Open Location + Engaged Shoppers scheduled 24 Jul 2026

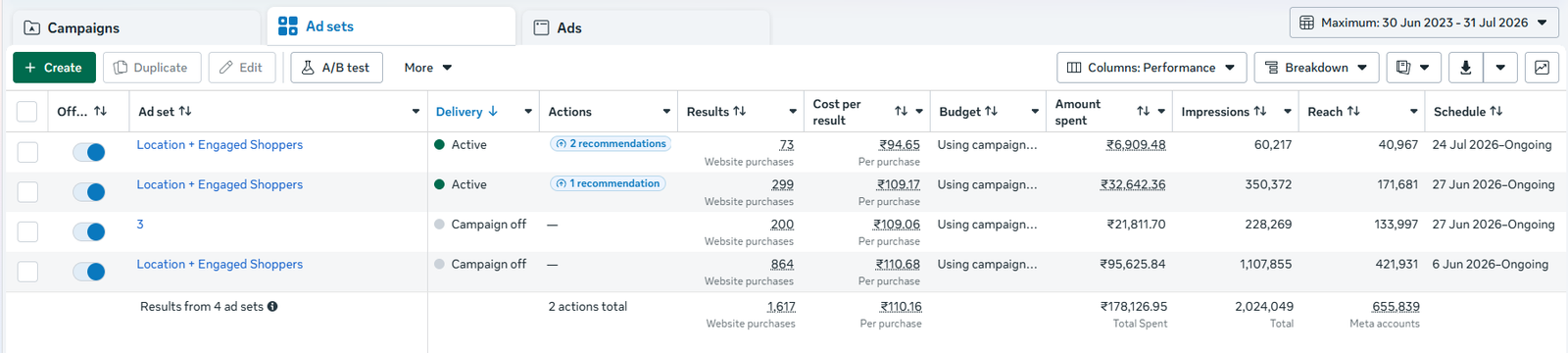[x=220, y=145]
